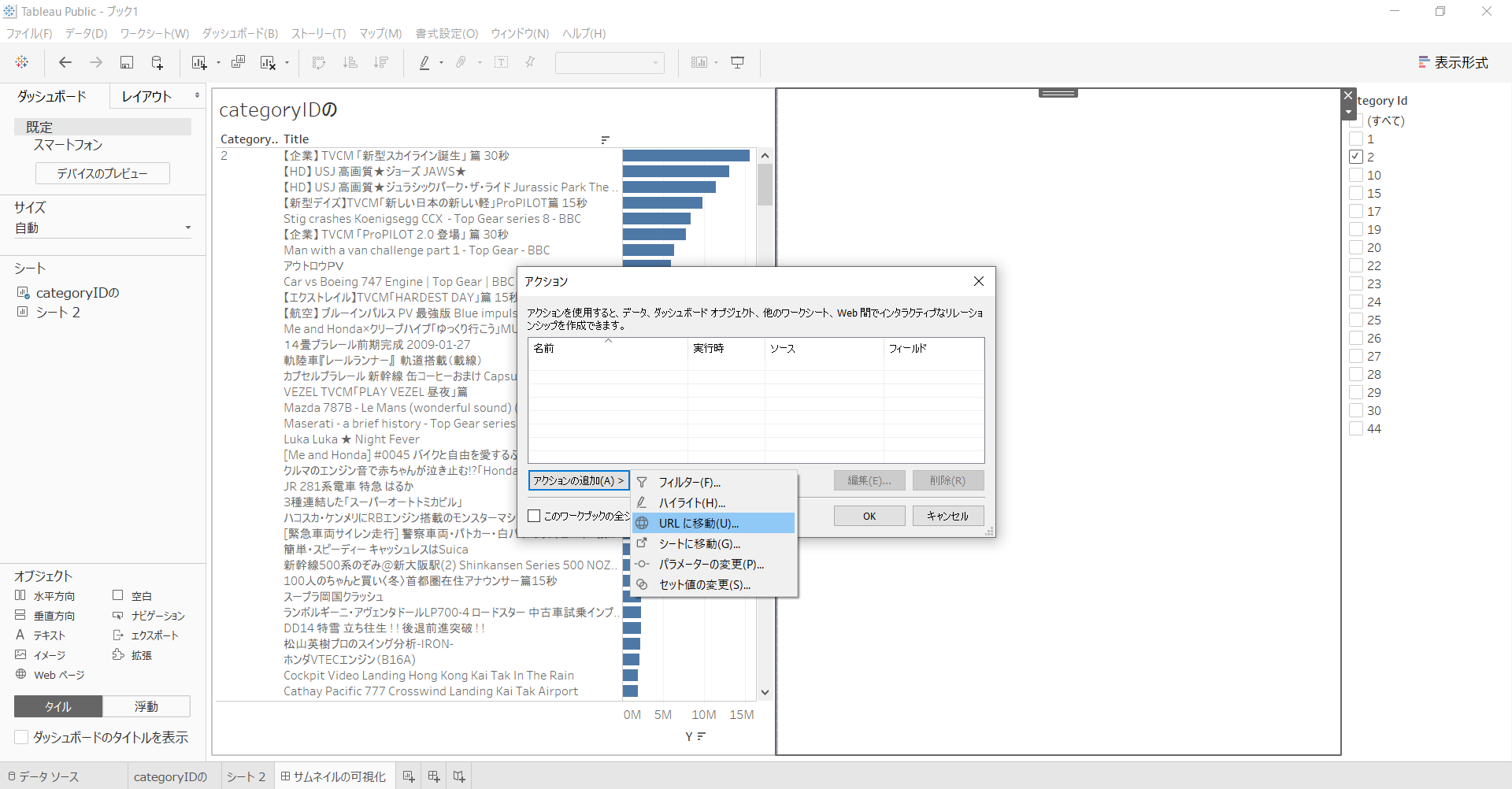
Task: Duplicate the sheet using toolbar icon
Action: coord(238,62)
